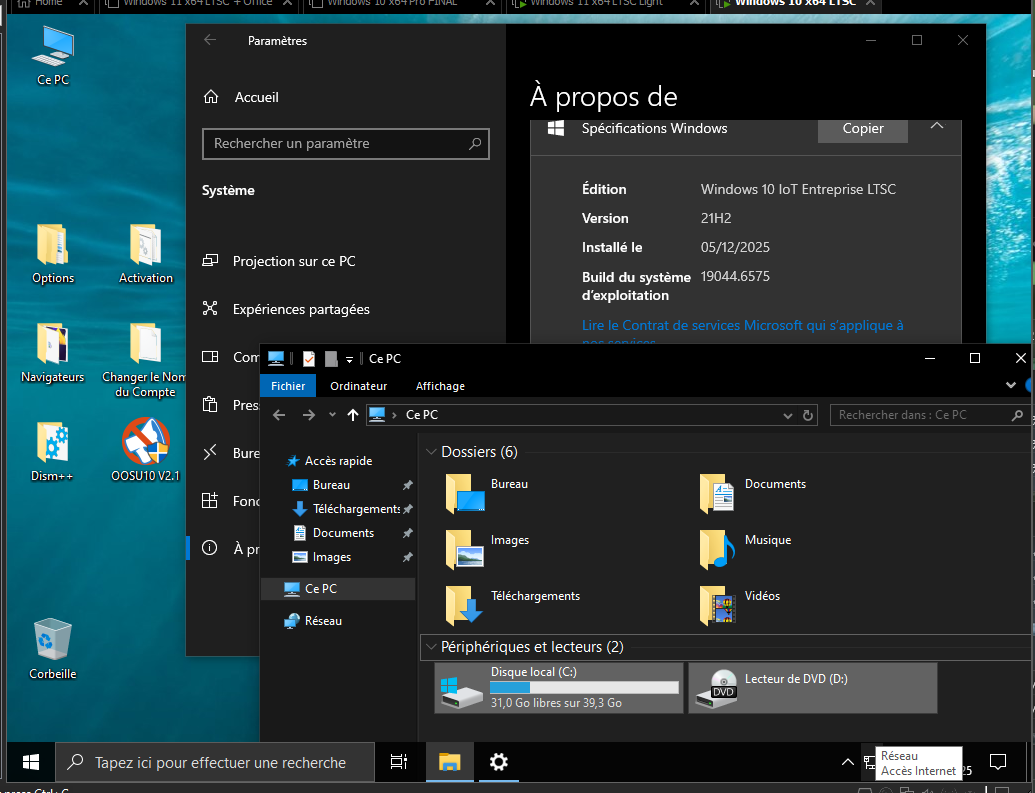Viewport: 1035px width, 793px height.
Task: Click the Windows Start button
Action: pyautogui.click(x=30, y=763)
